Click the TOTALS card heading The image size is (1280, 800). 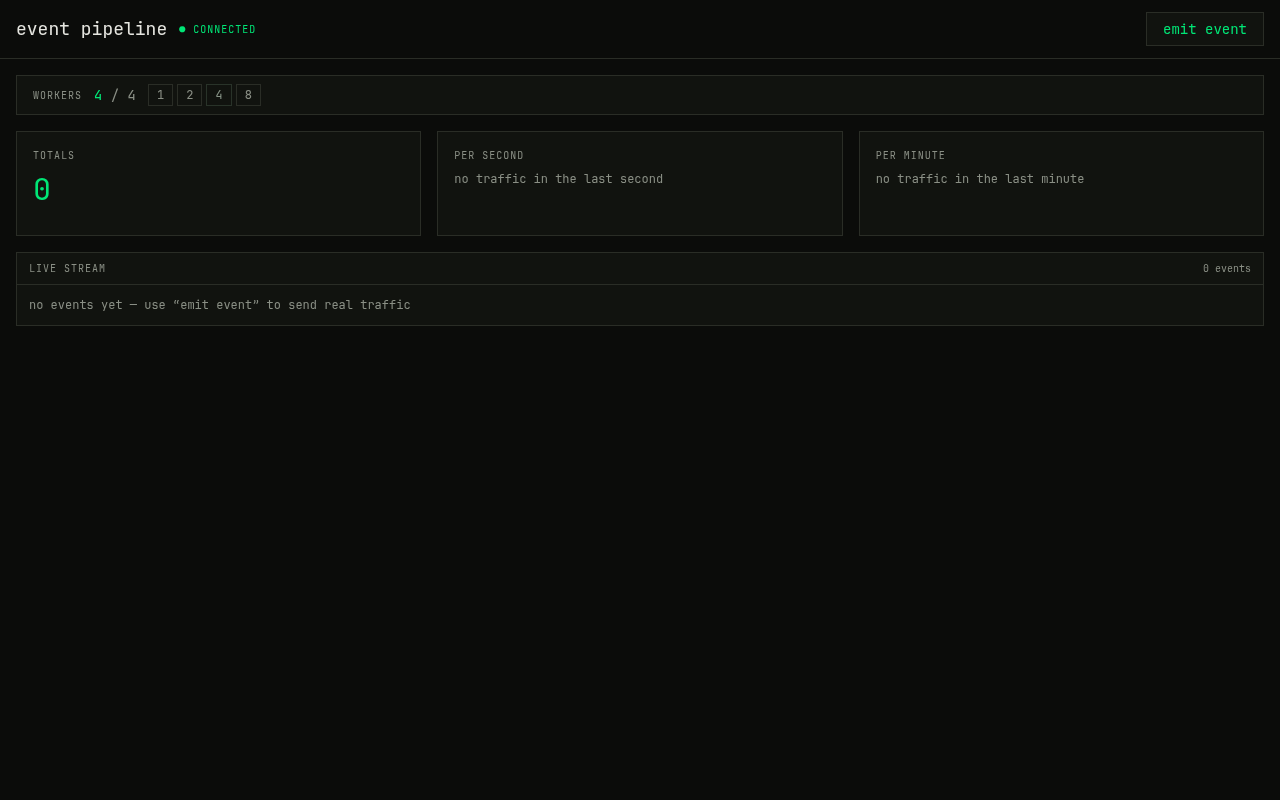tap(54, 156)
